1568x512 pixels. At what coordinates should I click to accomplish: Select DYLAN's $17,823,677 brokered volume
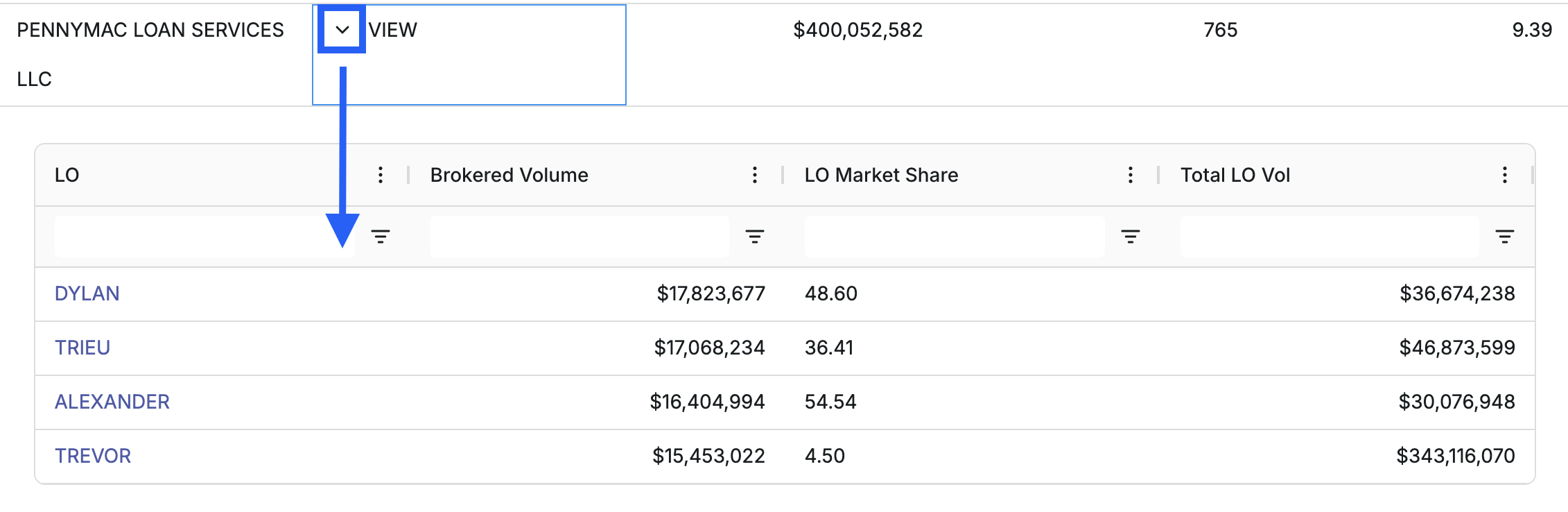[711, 293]
